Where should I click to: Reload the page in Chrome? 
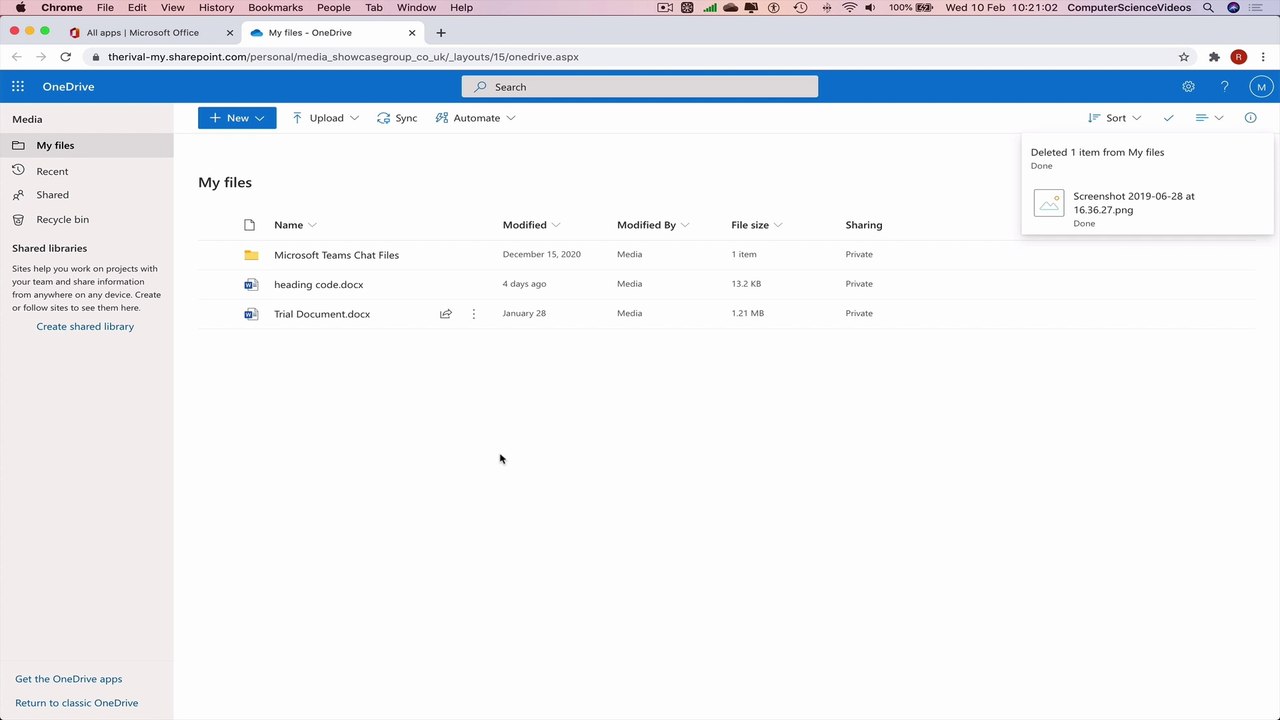pyautogui.click(x=66, y=57)
